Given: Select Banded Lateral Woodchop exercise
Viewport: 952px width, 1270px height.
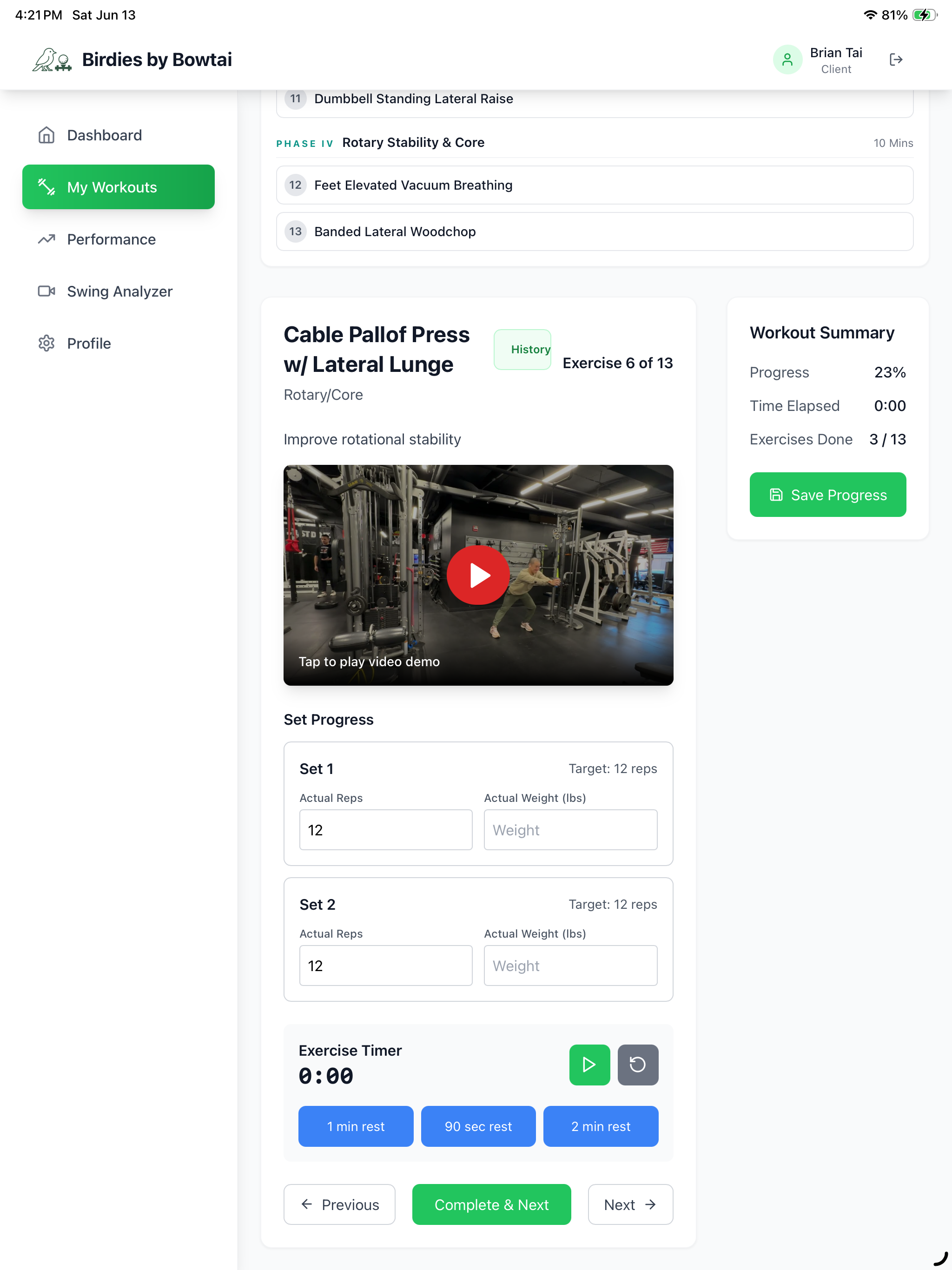Looking at the screenshot, I should click(594, 232).
